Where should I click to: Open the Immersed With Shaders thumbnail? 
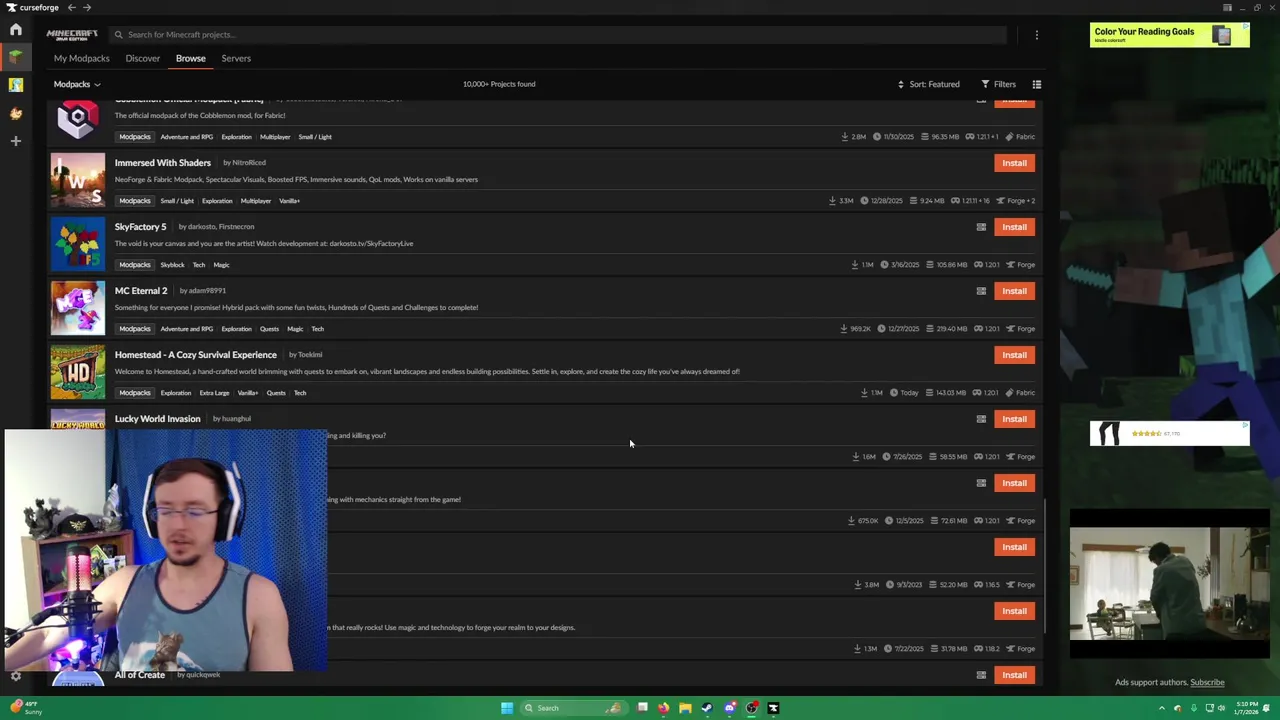pos(78,179)
